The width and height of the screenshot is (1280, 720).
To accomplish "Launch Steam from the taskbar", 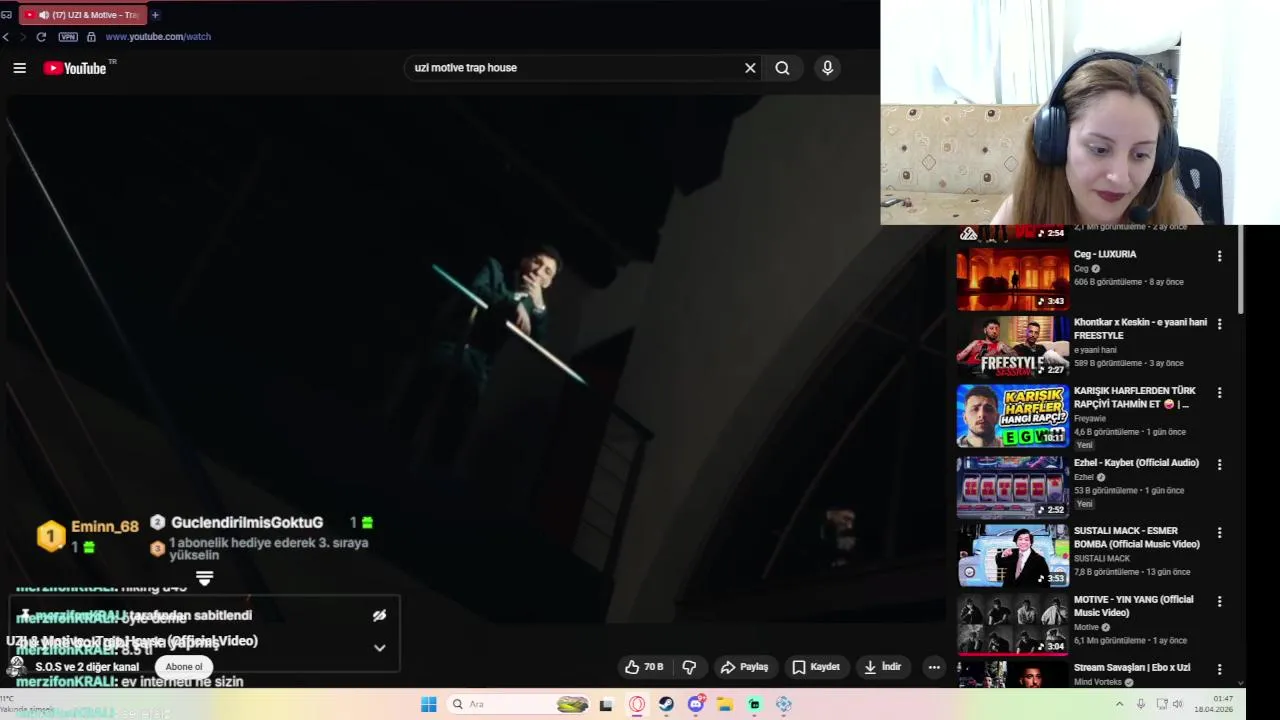I will (666, 704).
